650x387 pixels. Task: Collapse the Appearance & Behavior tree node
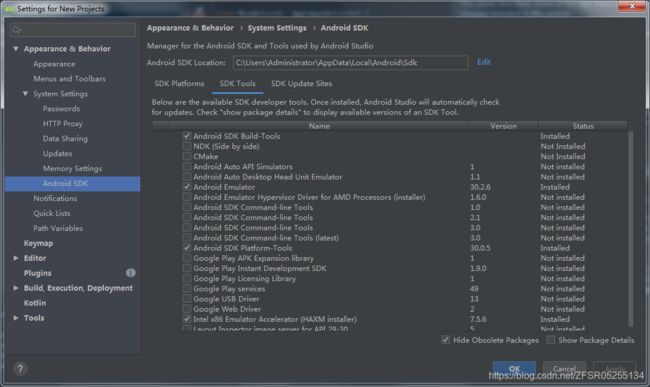pyautogui.click(x=15, y=49)
